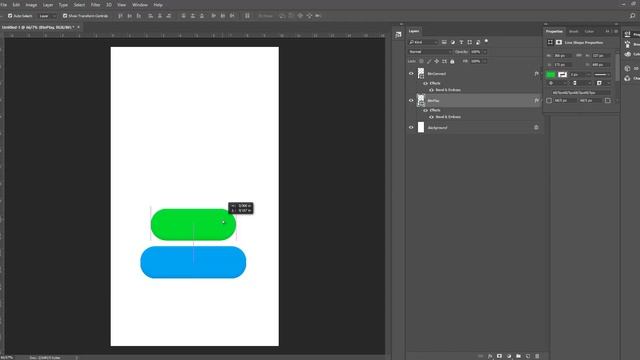This screenshot has height=360, width=640.
Task: Align vertical centers of layers
Action: 129,16
